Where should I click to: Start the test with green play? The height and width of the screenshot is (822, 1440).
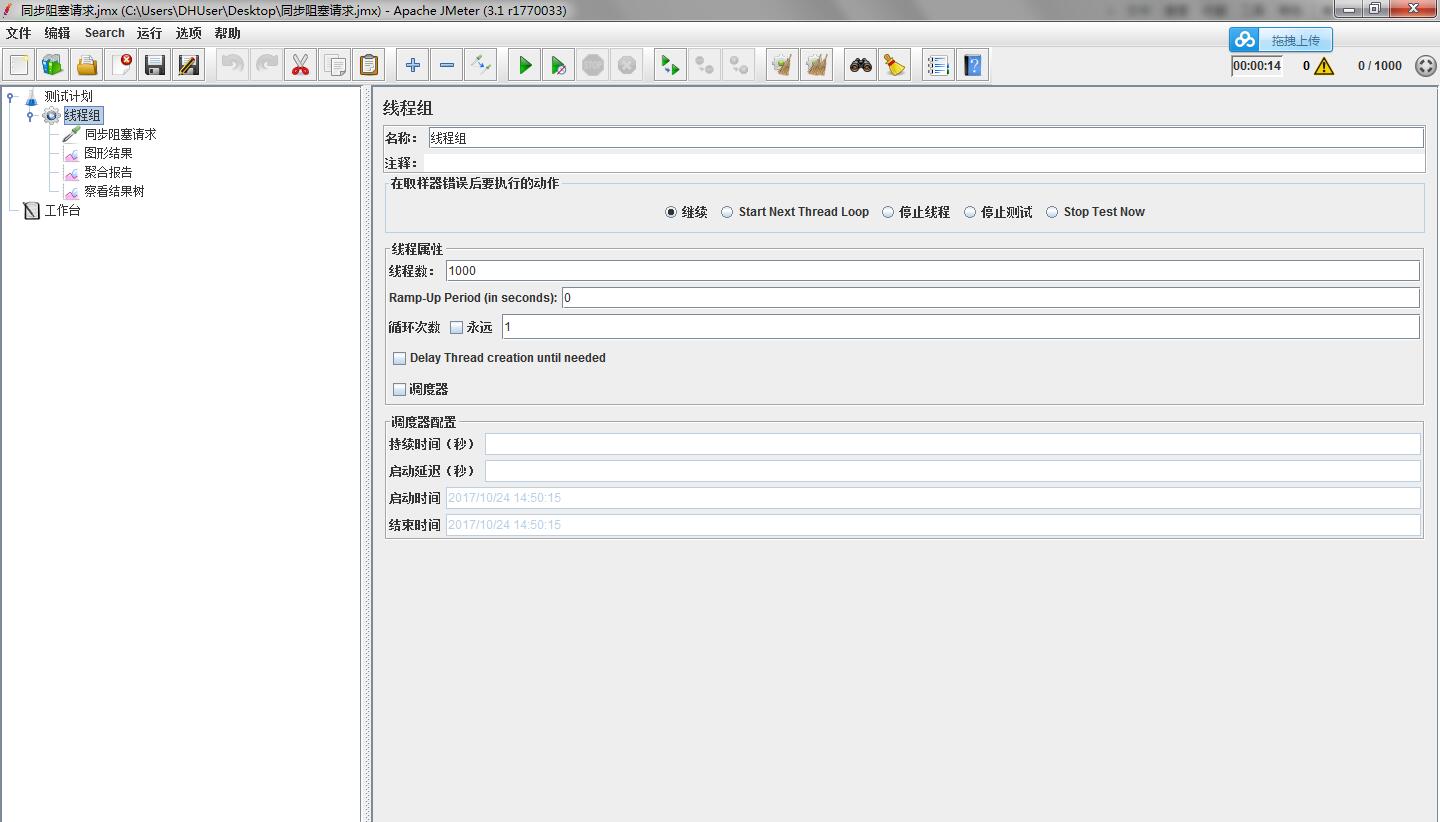pyautogui.click(x=525, y=65)
